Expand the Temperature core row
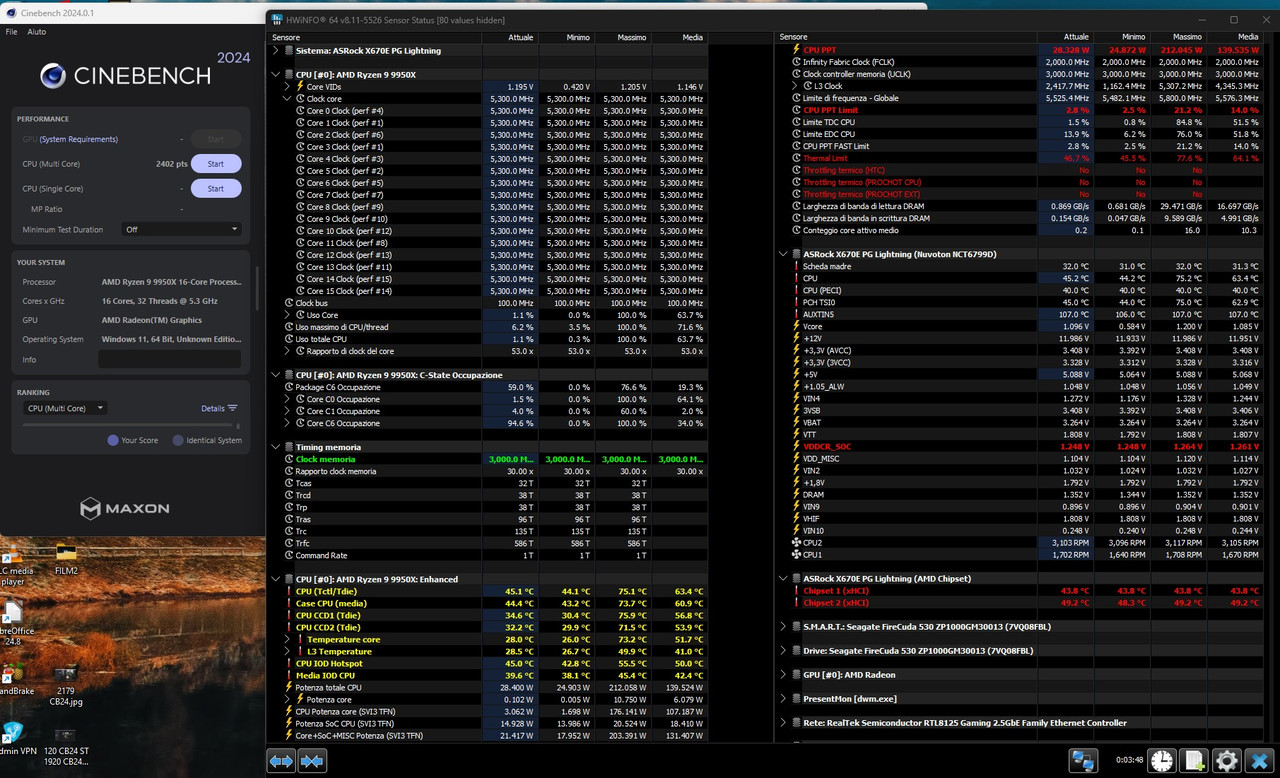This screenshot has width=1280, height=778. (287, 639)
